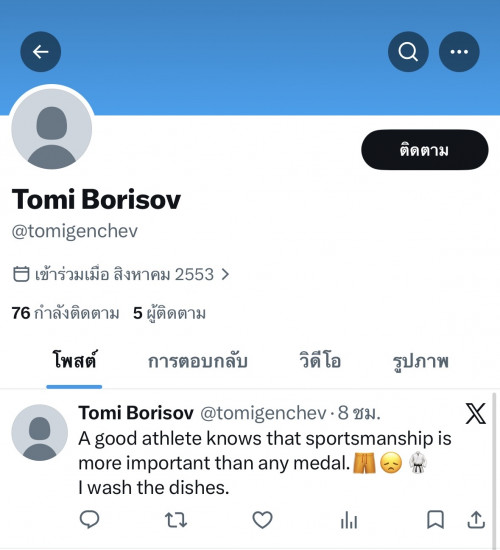Click the reply speech bubble icon
Viewport: 500px width, 550px height.
point(89,519)
